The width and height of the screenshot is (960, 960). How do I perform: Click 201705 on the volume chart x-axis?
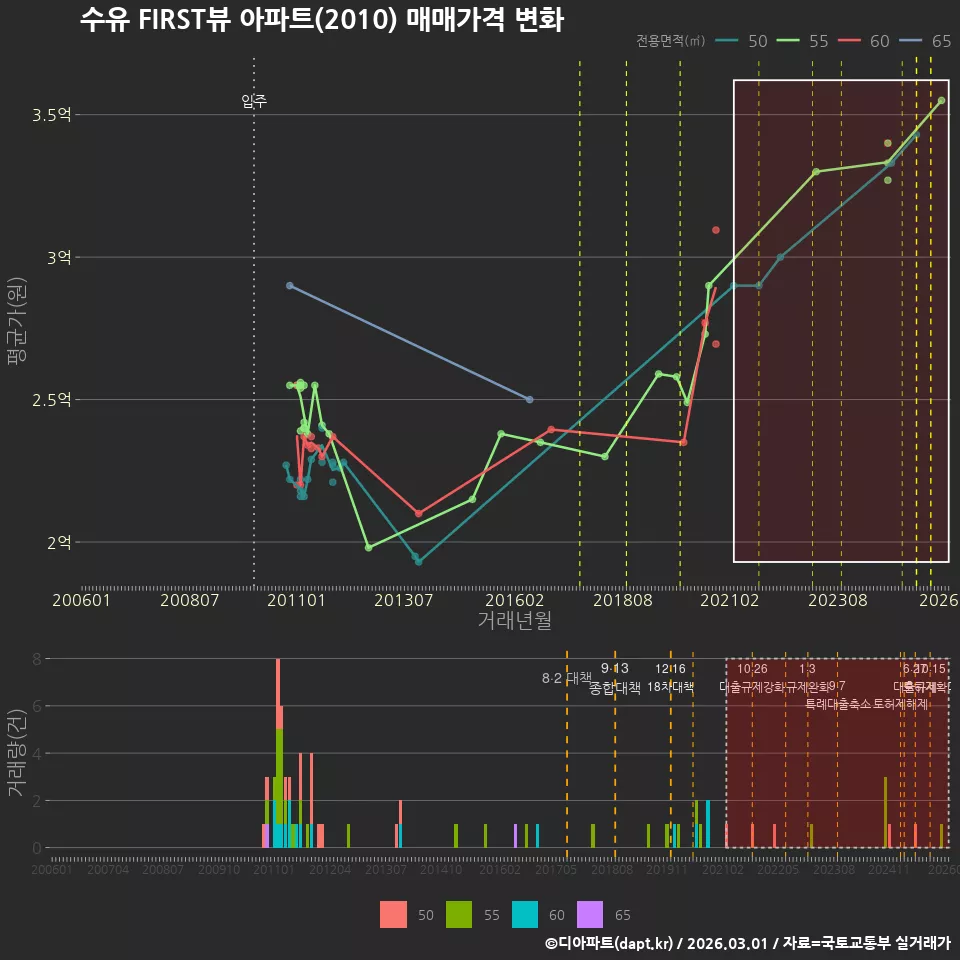point(556,869)
